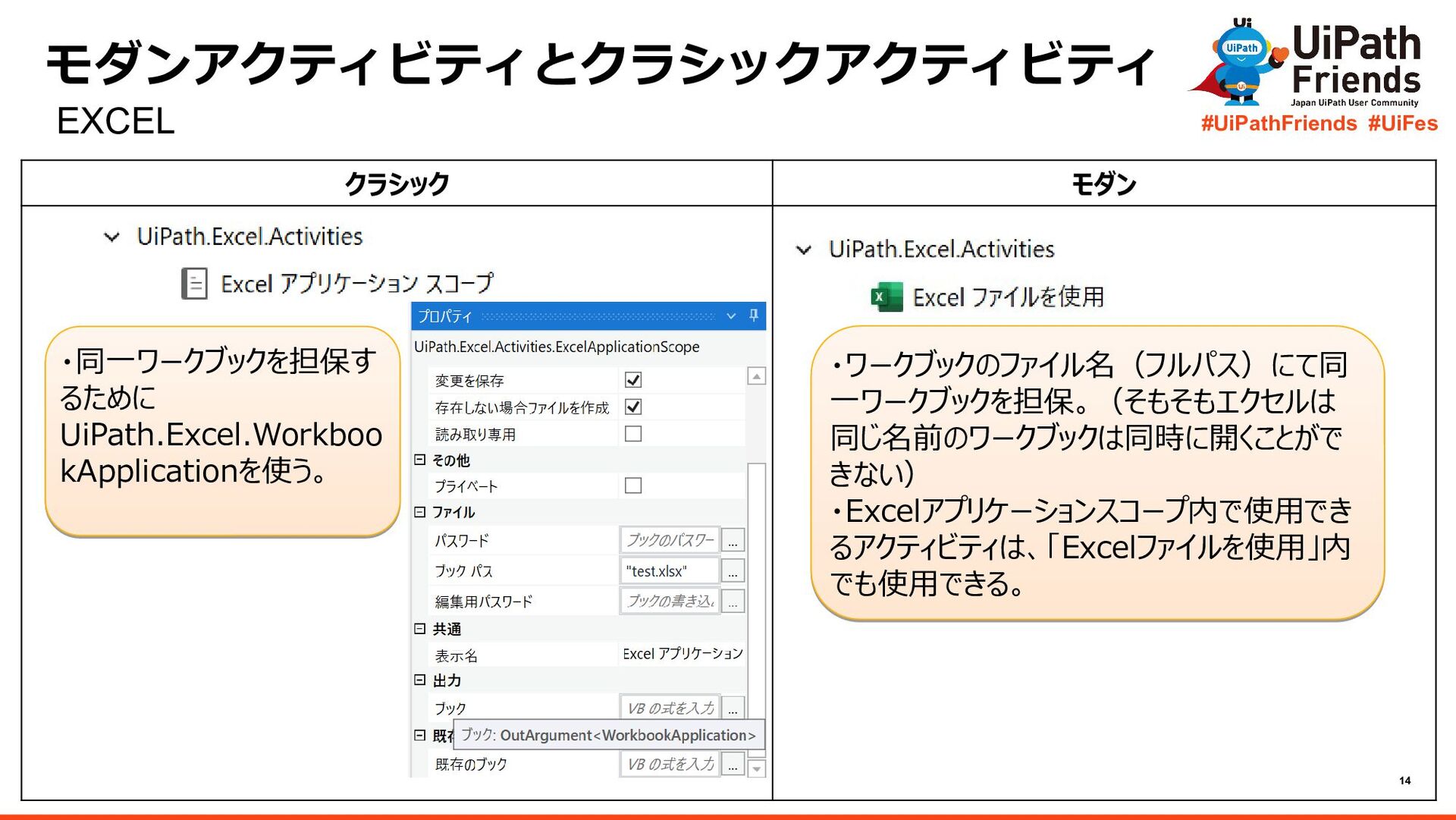Click the プロパティ panel title

click(x=444, y=316)
